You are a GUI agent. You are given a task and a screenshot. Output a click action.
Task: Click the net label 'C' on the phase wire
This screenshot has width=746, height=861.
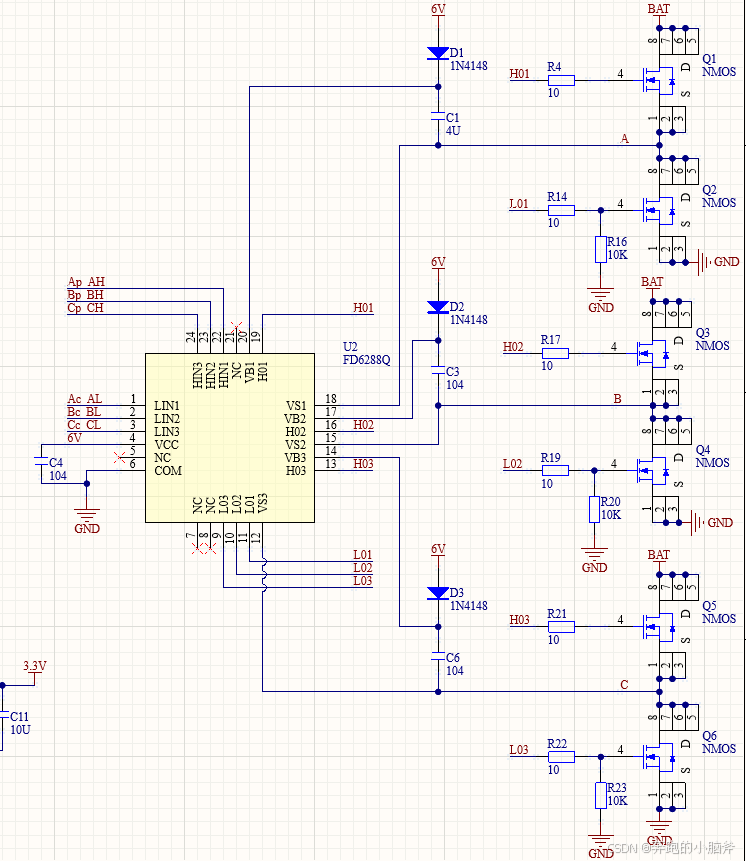pos(624,685)
